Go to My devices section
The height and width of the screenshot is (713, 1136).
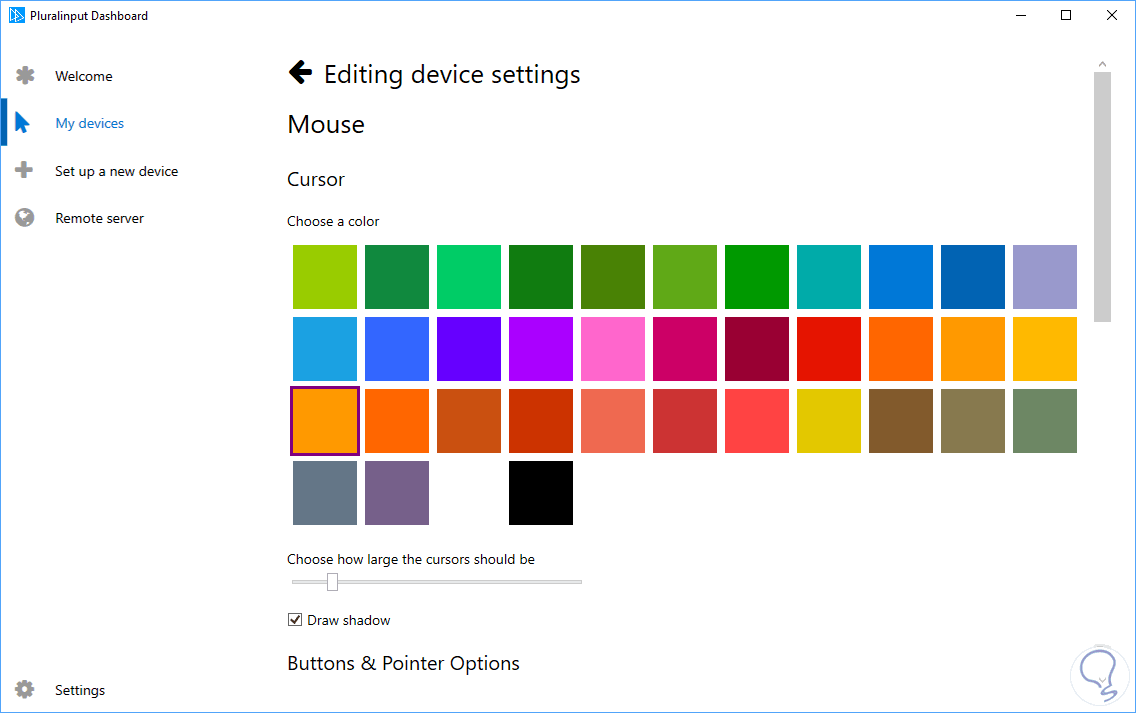[x=90, y=123]
